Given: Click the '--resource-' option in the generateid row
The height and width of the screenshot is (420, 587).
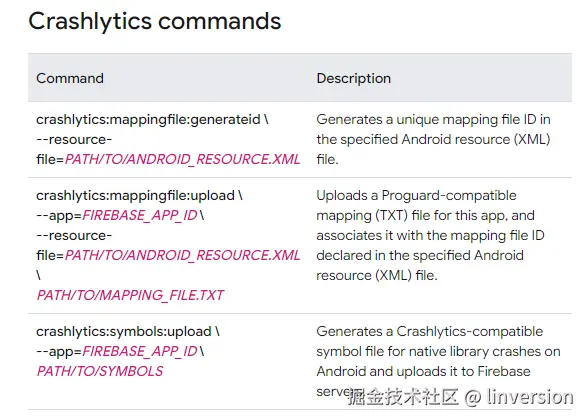Looking at the screenshot, I should click(x=74, y=140).
